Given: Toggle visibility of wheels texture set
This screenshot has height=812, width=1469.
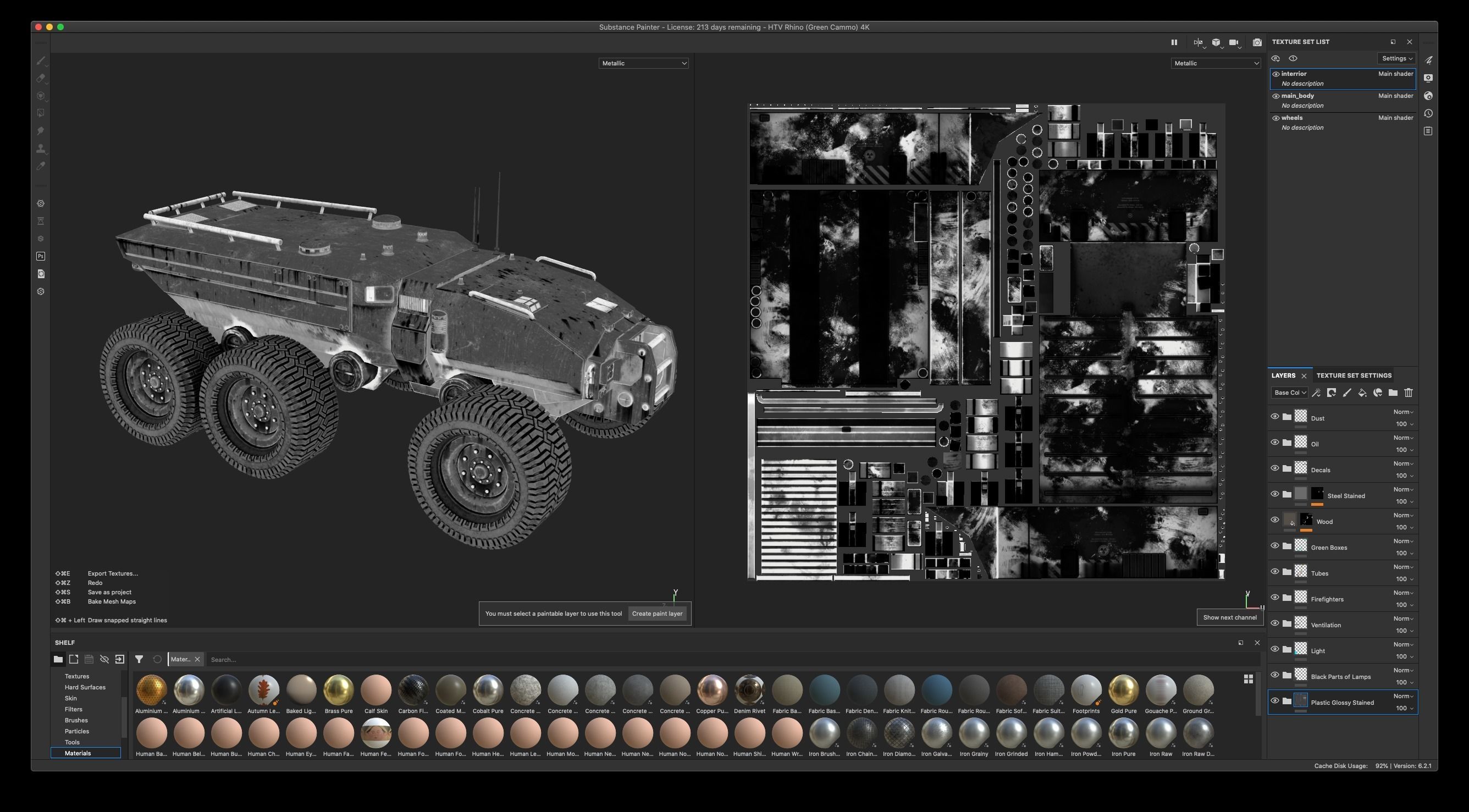Looking at the screenshot, I should pos(1275,118).
